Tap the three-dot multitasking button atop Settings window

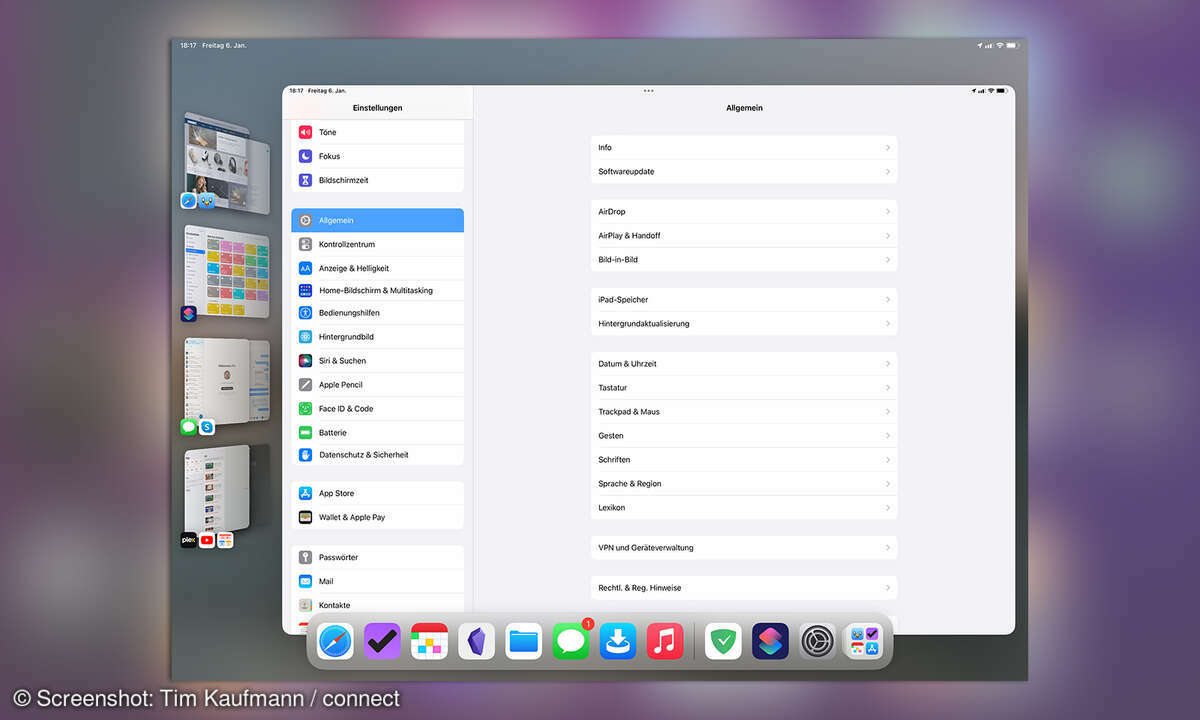coord(648,91)
